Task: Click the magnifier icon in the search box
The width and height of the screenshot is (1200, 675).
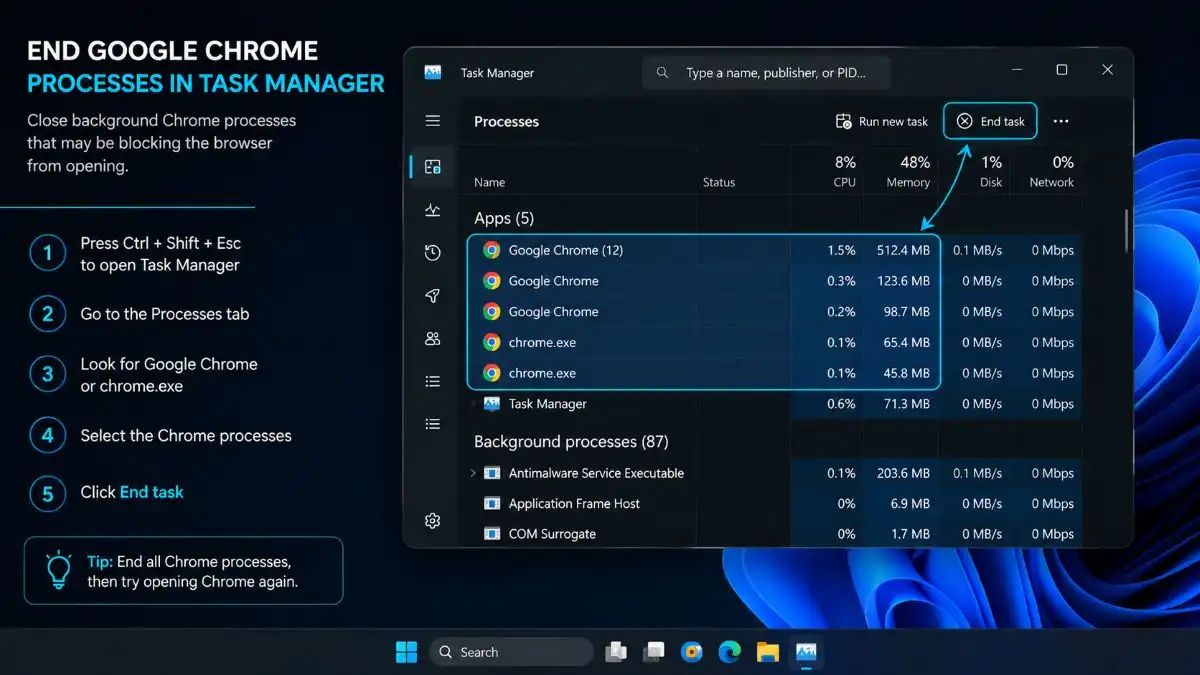Action: pyautogui.click(x=662, y=73)
